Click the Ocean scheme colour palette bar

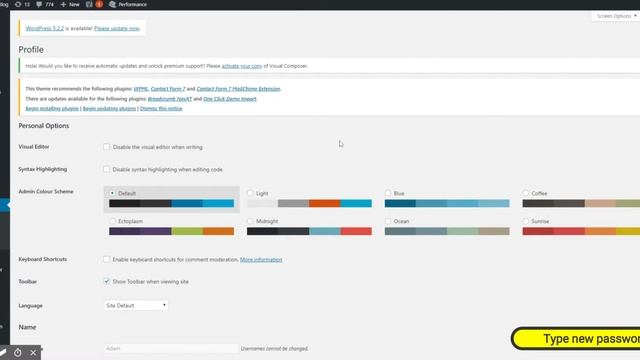pos(447,231)
